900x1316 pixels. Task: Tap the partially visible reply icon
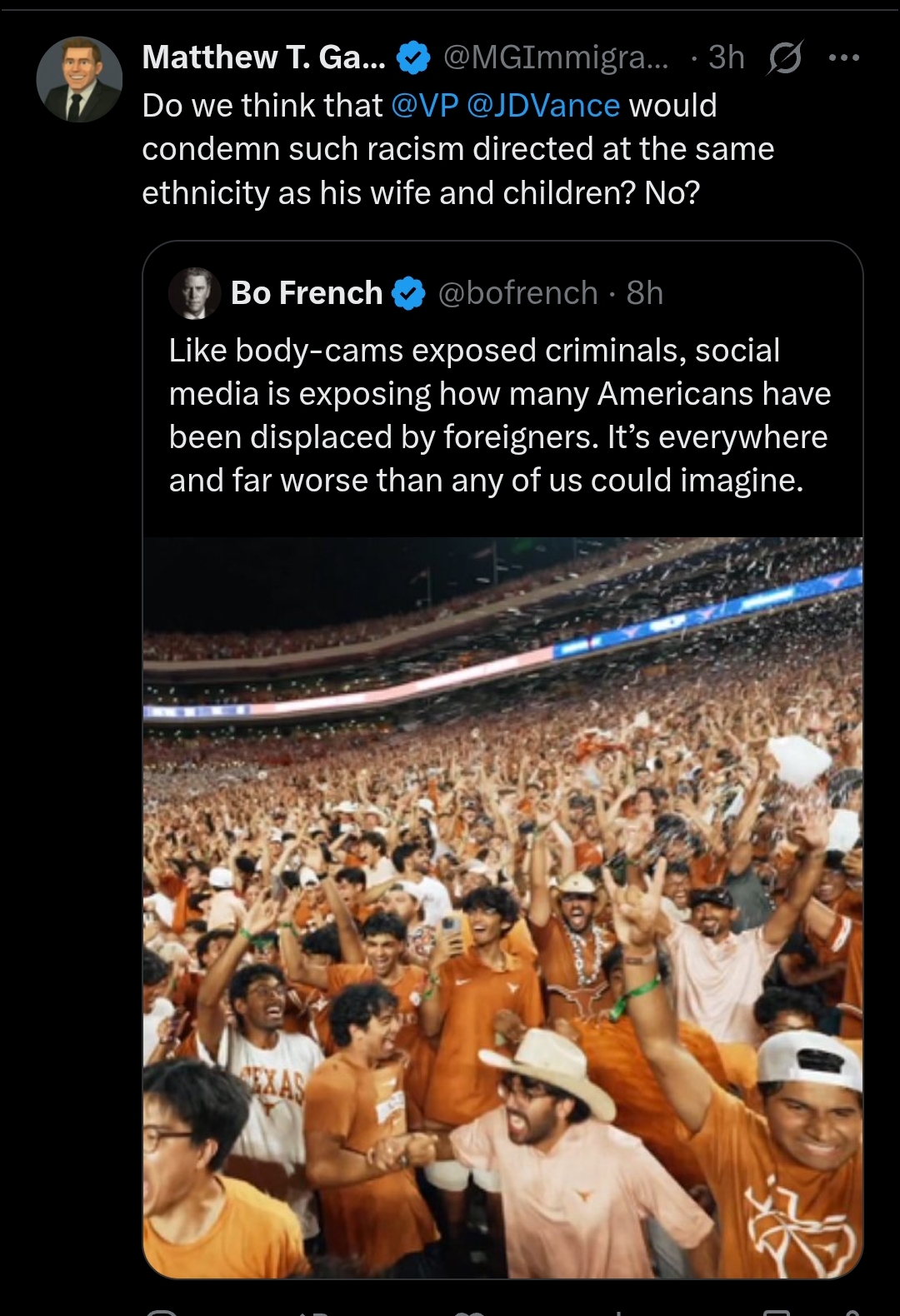point(161,1312)
